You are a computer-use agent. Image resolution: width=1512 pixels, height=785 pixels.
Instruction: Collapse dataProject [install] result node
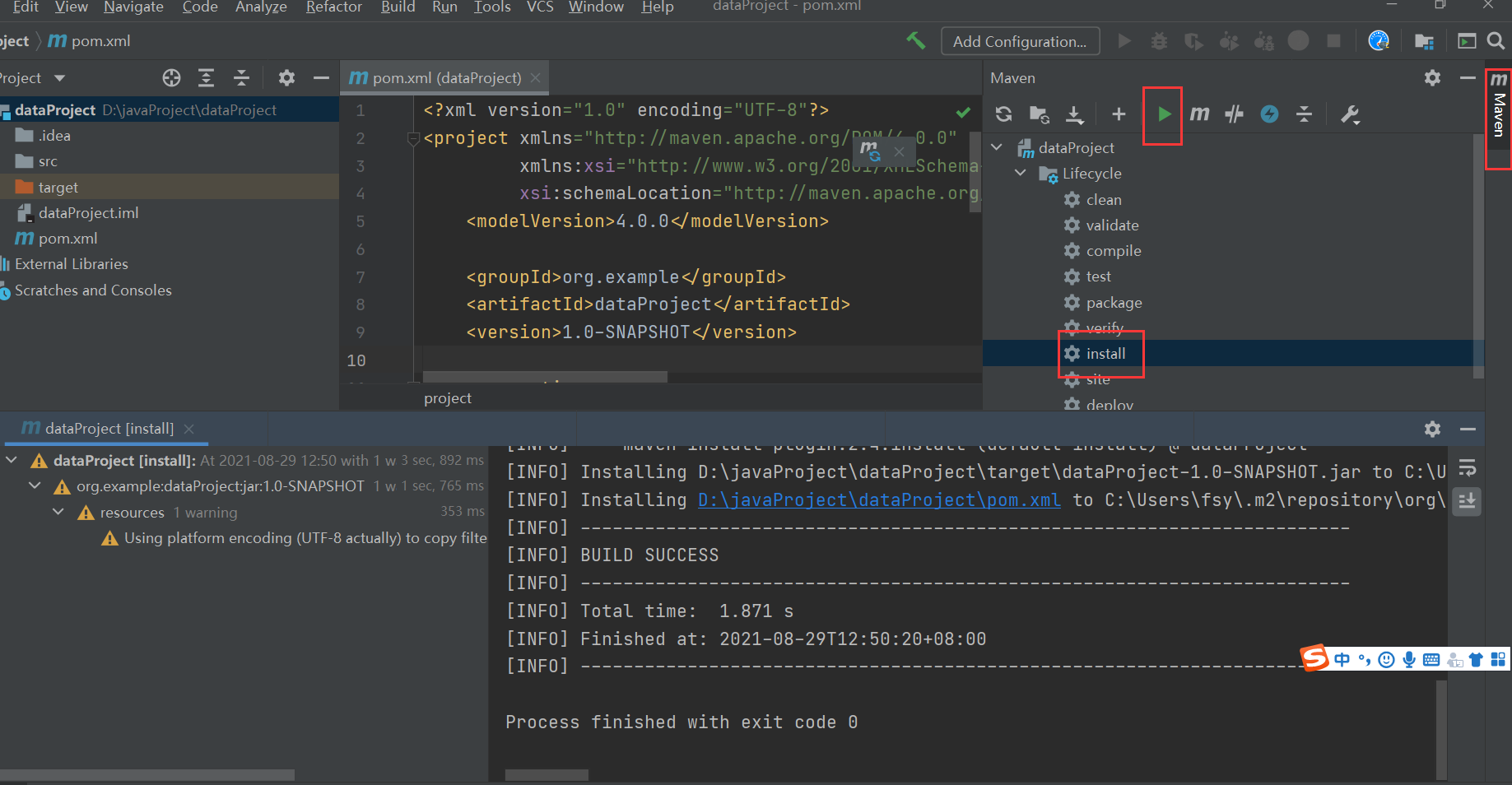[12, 460]
